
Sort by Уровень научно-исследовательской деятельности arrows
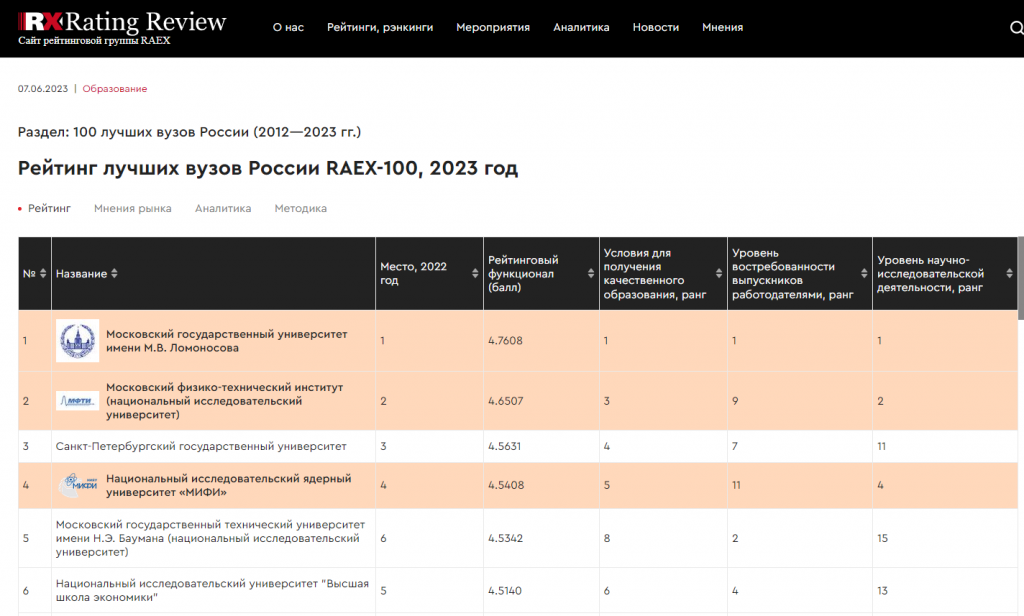(1010, 273)
